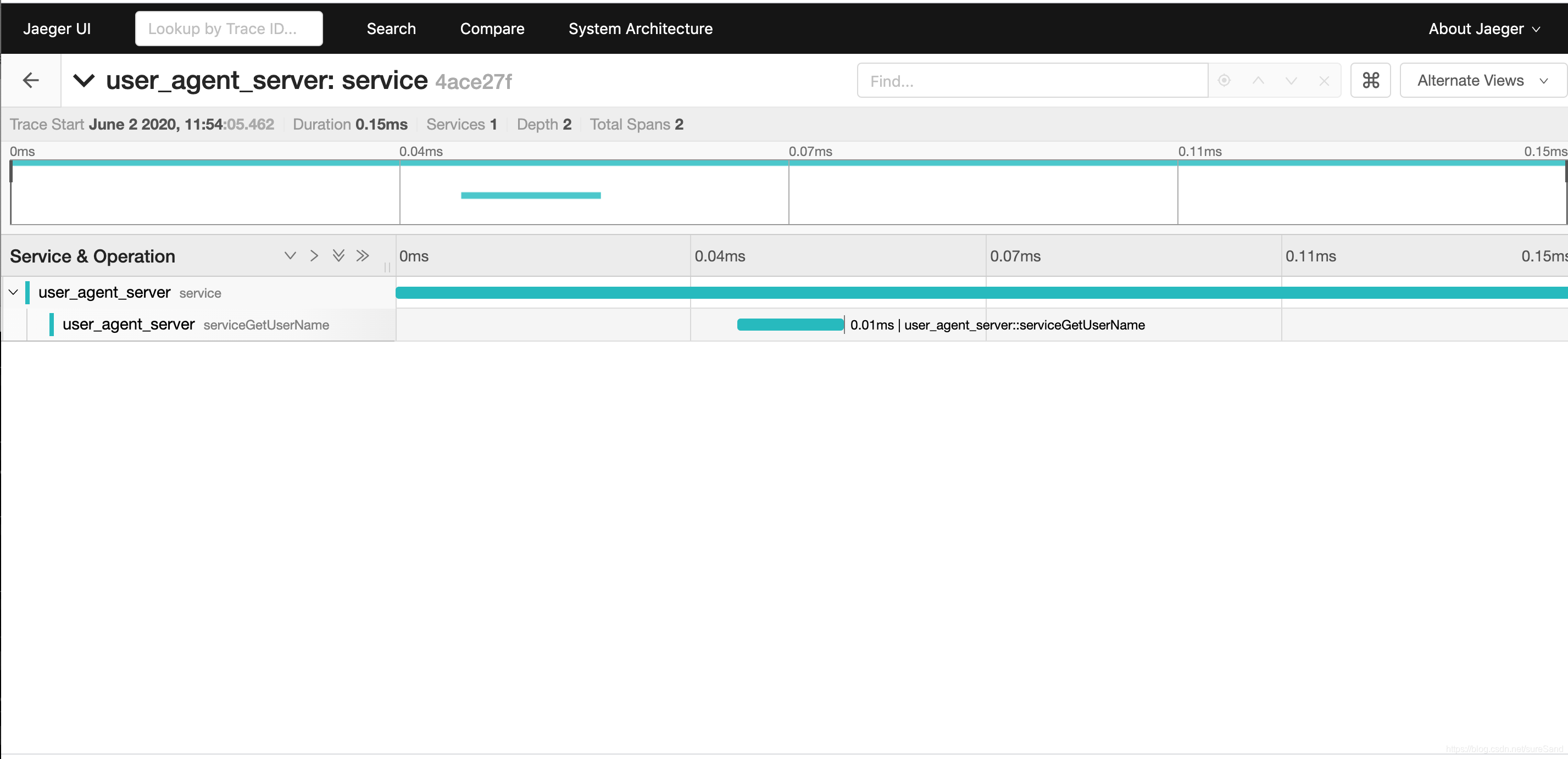The image size is (1568, 759).
Task: Click the downward navigation arrow icon
Action: point(1291,80)
